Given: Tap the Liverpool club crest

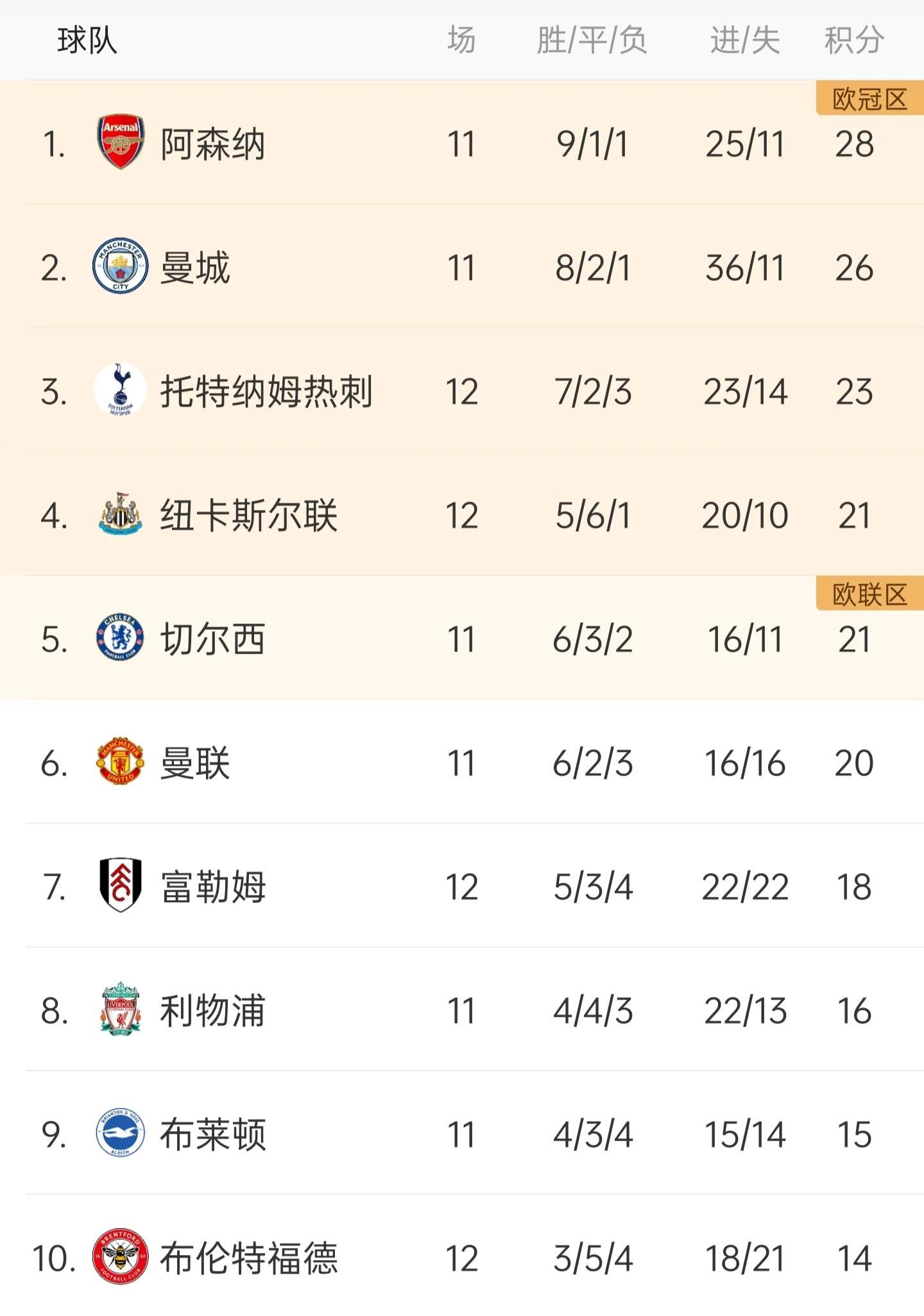Looking at the screenshot, I should (x=121, y=1009).
